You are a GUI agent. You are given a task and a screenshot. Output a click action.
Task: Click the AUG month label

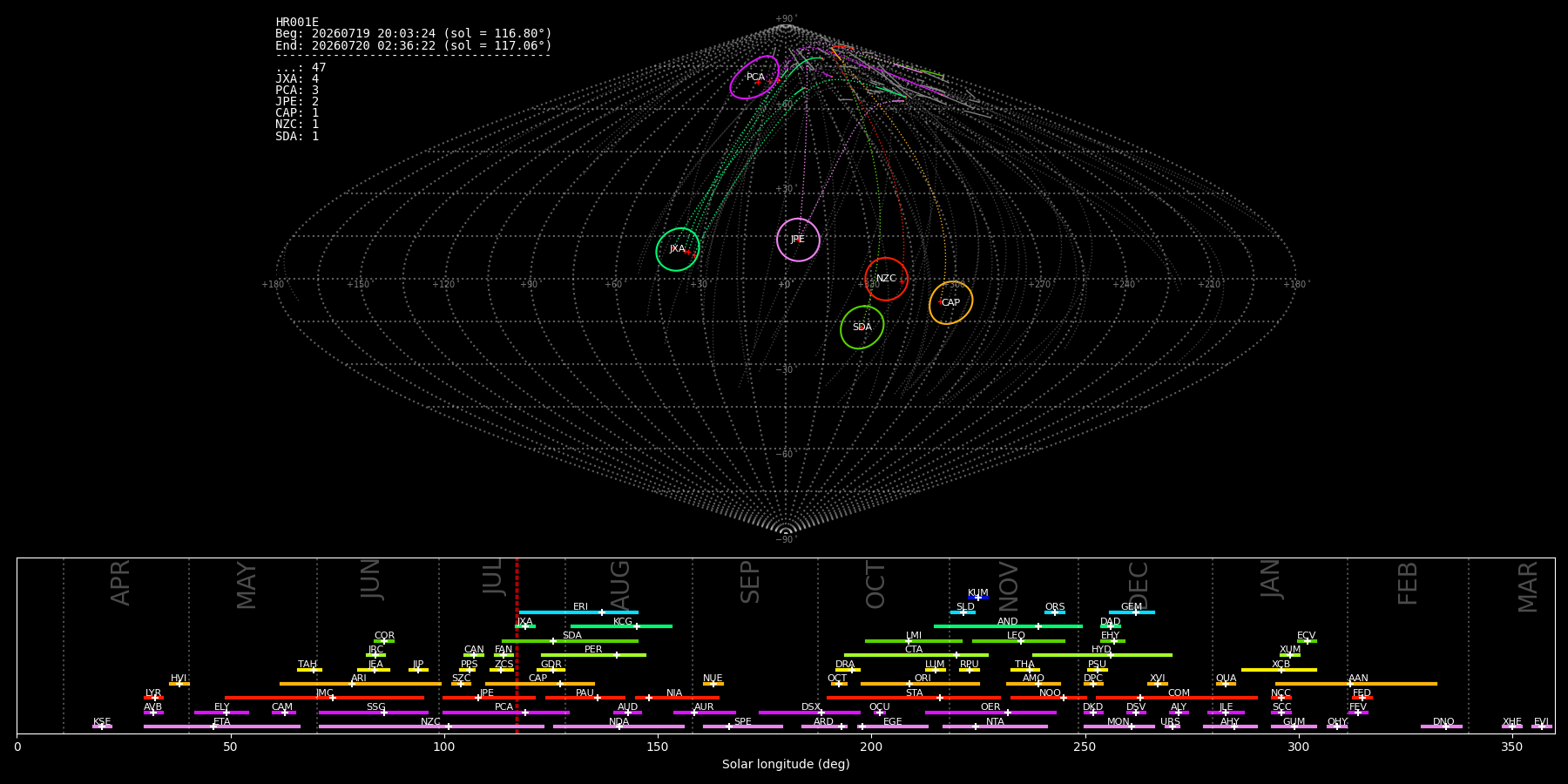pyautogui.click(x=620, y=585)
